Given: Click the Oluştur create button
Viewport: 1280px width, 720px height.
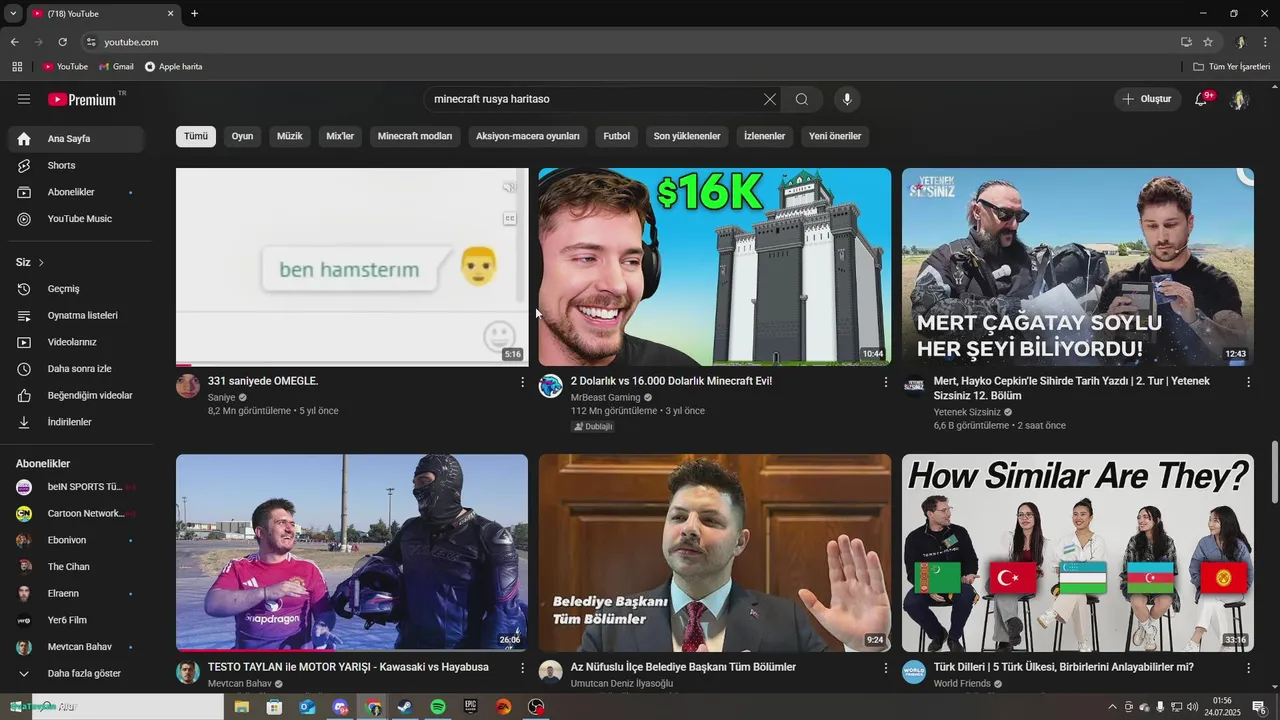Looking at the screenshot, I should [1146, 99].
